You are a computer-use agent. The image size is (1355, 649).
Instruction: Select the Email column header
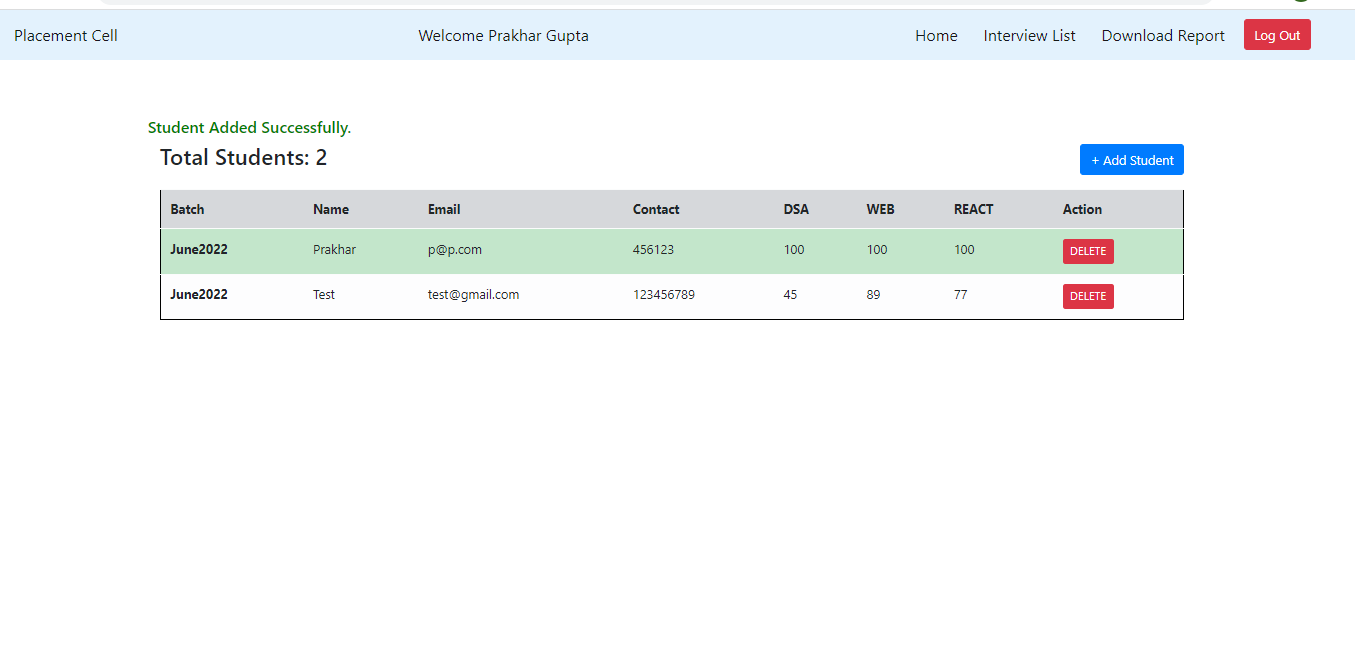click(x=443, y=209)
